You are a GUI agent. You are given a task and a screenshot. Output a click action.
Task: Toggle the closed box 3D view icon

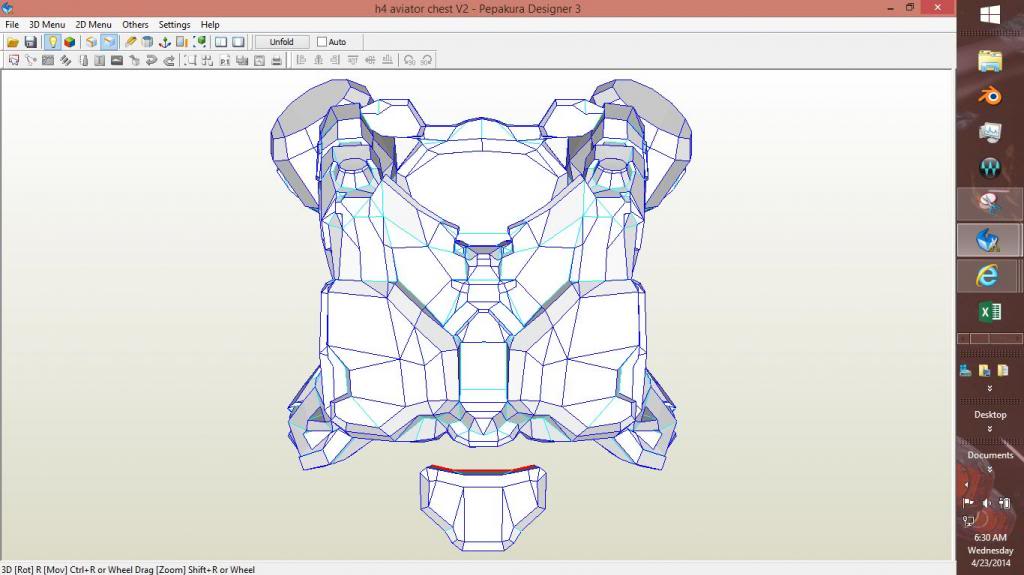click(91, 42)
